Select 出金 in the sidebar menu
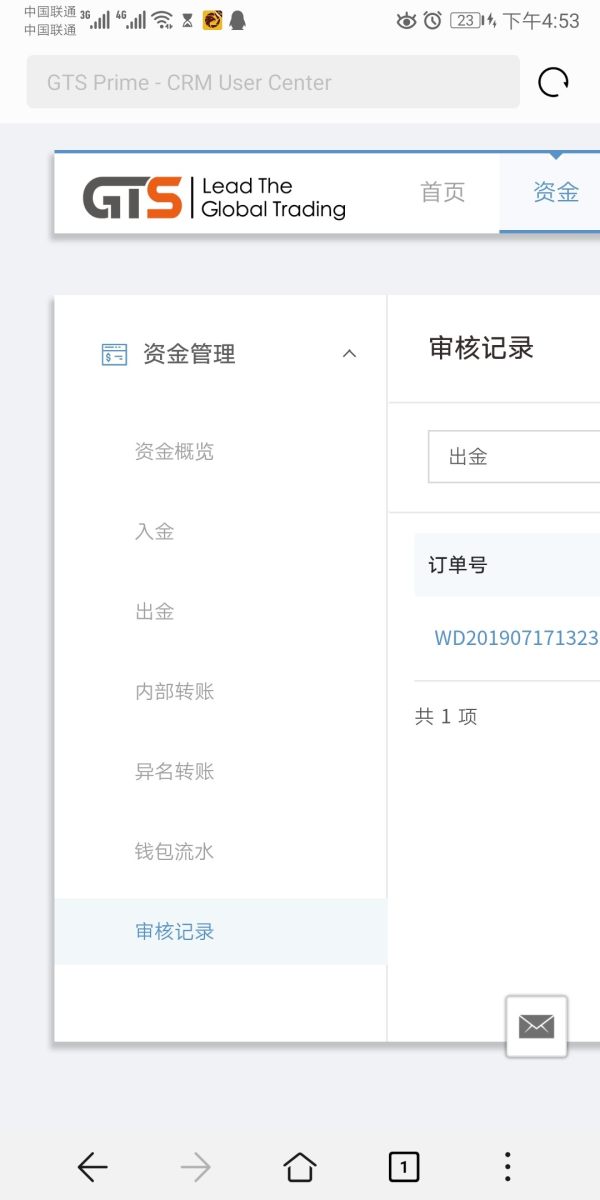Viewport: 600px width, 1200px height. (x=155, y=612)
